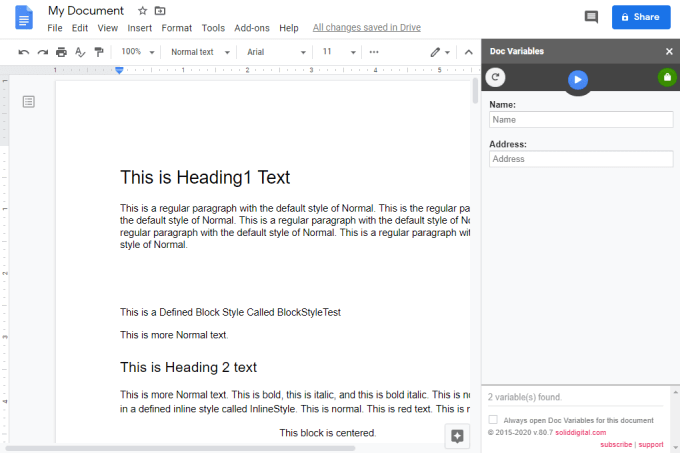Click the '2 variable(s) found' status
Screen dimensions: 680x453
pos(525,397)
